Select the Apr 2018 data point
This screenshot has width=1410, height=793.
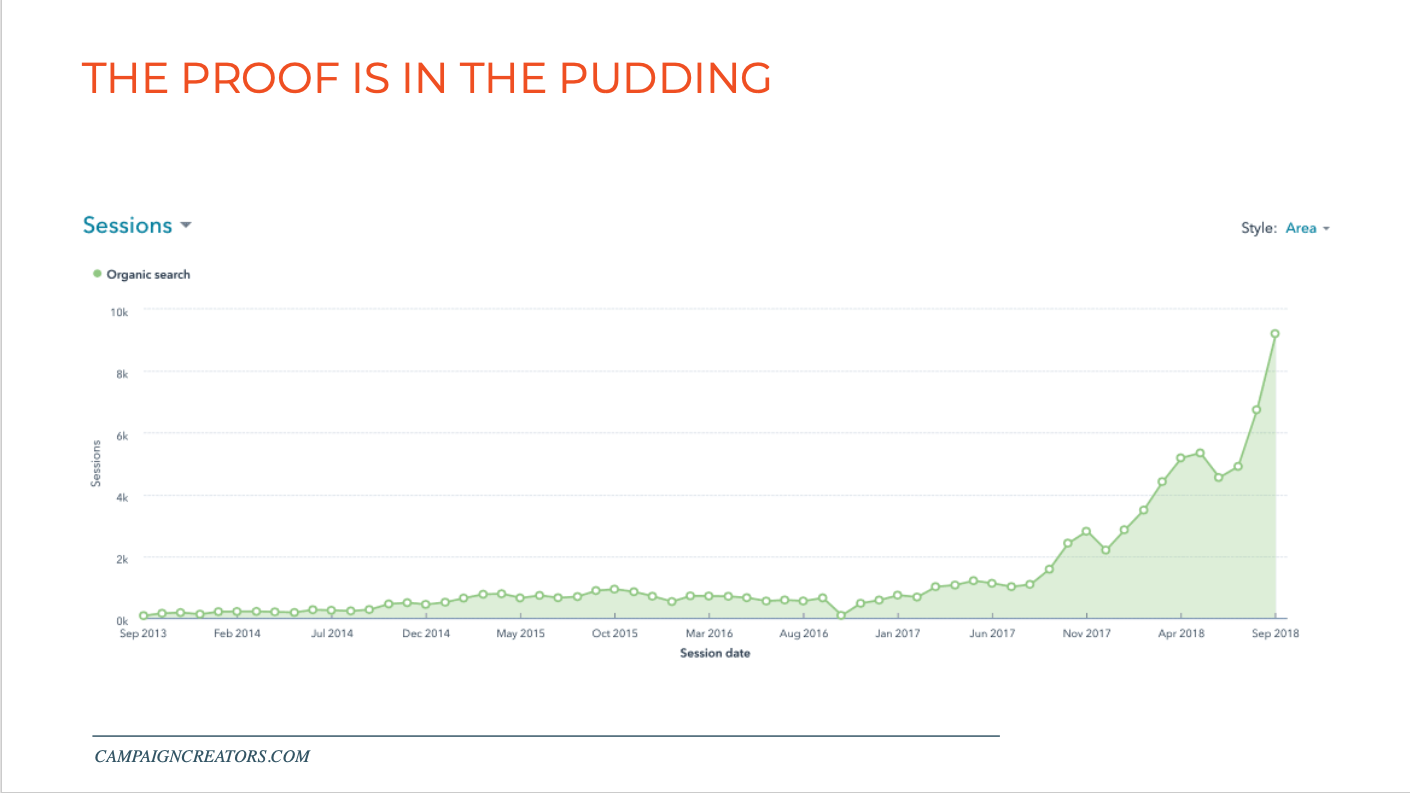click(x=1180, y=458)
